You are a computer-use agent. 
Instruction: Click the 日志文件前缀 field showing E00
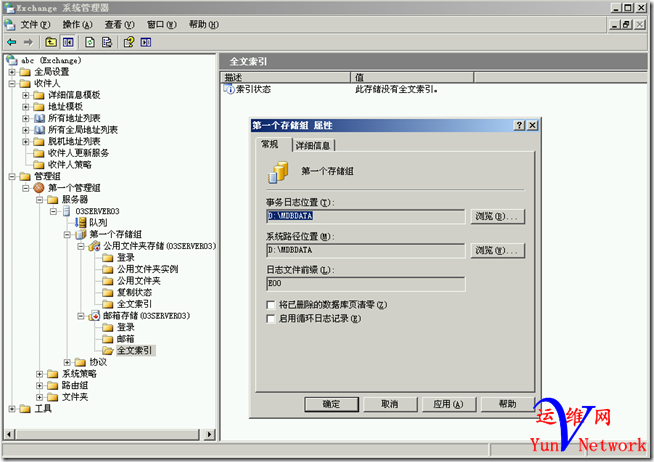click(366, 284)
